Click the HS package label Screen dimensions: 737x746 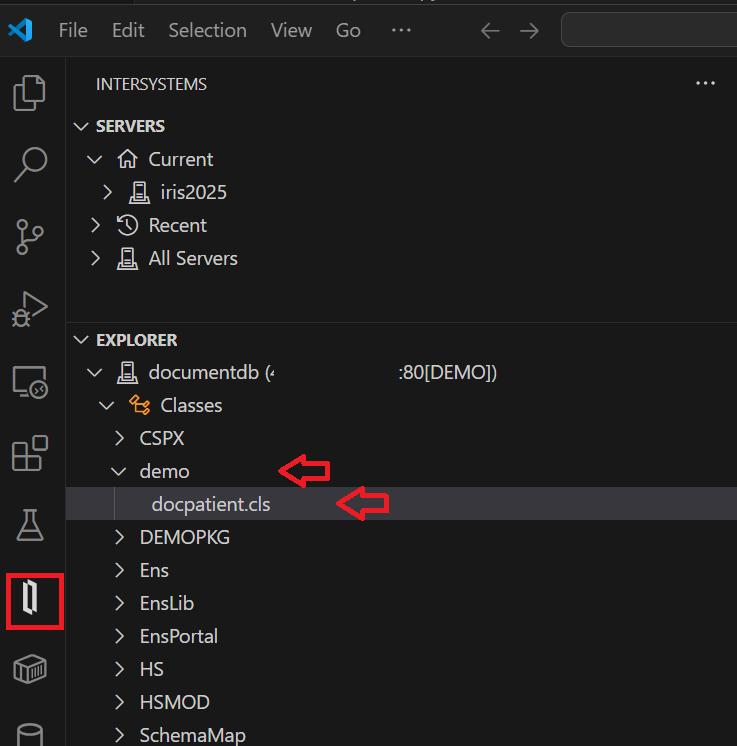(x=152, y=669)
